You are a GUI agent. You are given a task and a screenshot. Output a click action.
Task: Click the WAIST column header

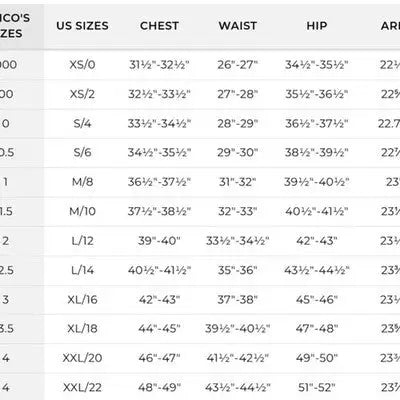click(238, 26)
